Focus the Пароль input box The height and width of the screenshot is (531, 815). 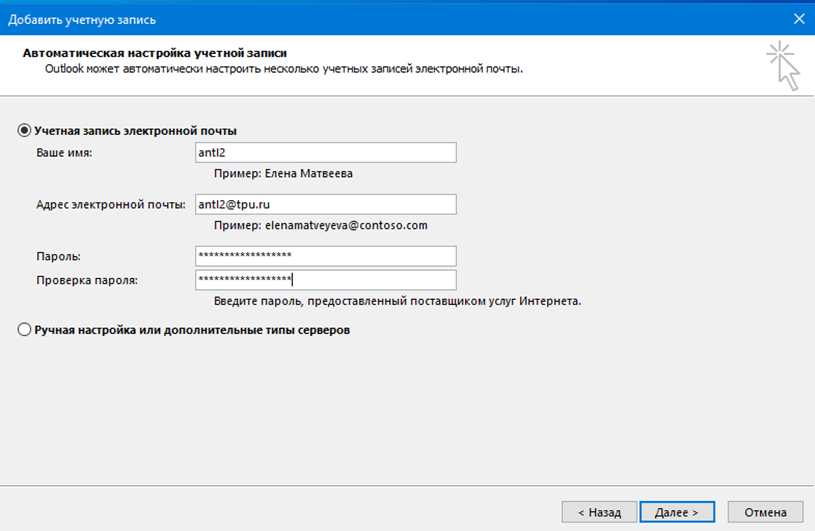click(326, 256)
